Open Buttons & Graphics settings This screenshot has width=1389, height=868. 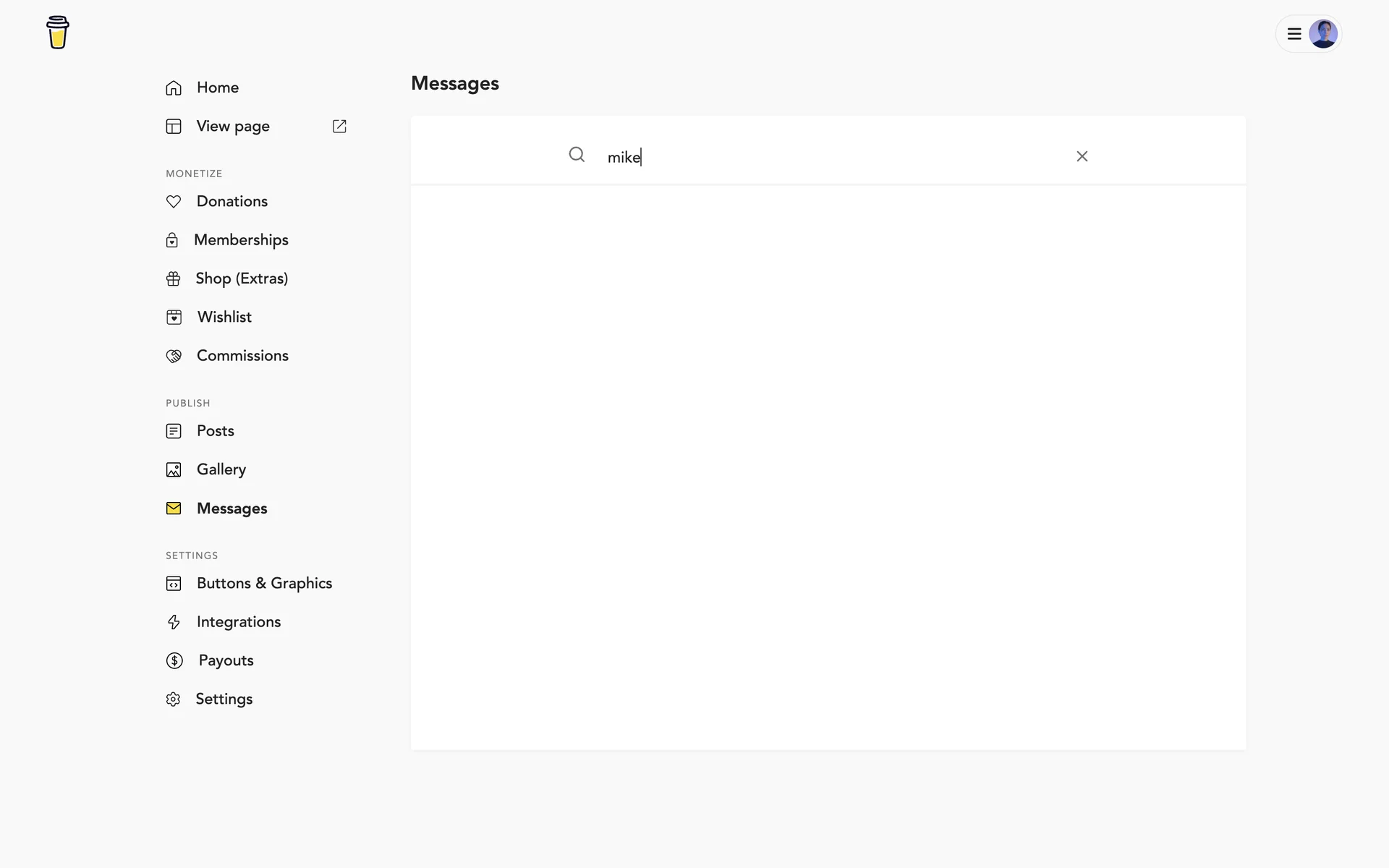pyautogui.click(x=264, y=583)
